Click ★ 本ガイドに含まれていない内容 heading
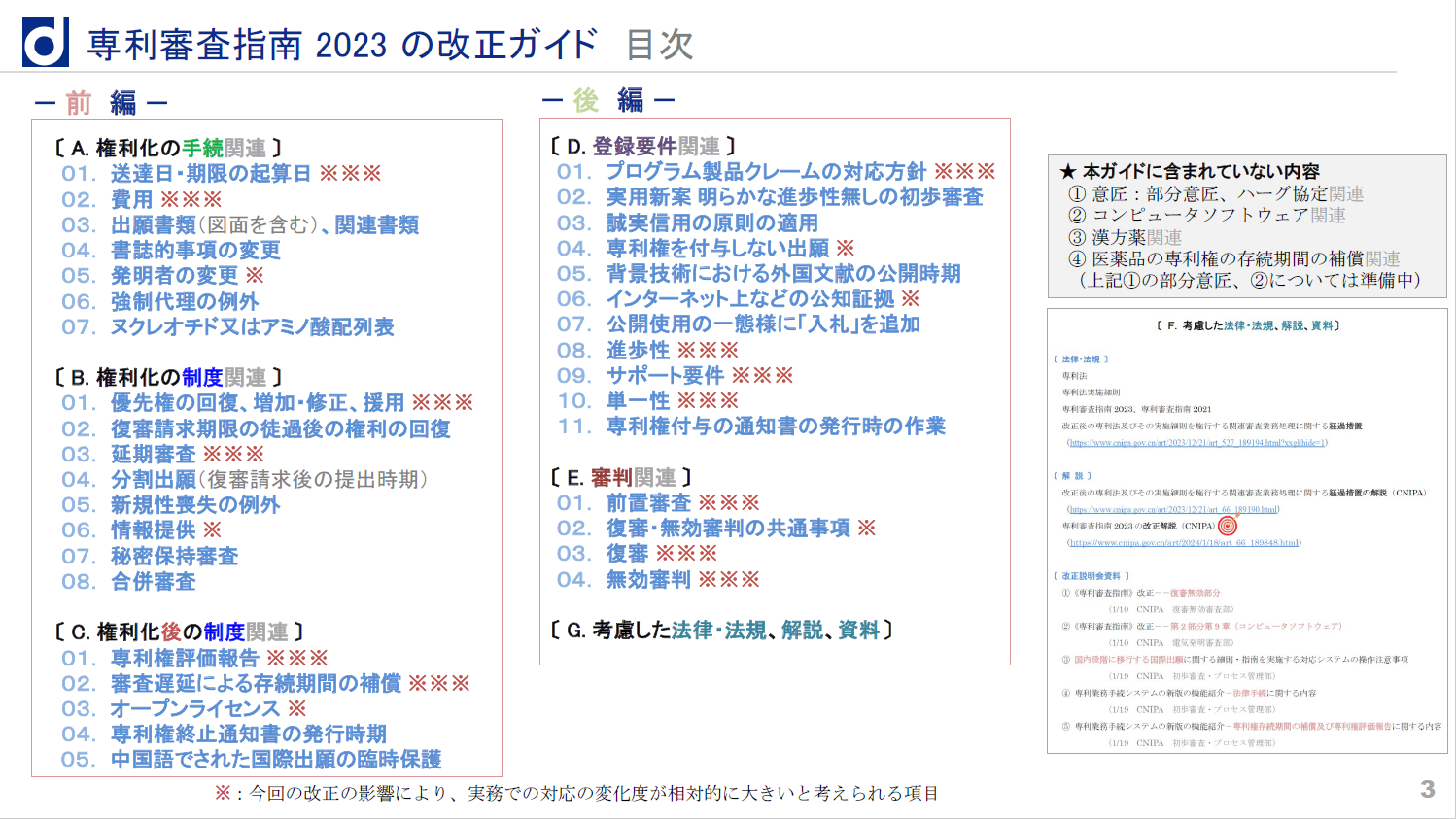1456x819 pixels. click(x=1190, y=171)
